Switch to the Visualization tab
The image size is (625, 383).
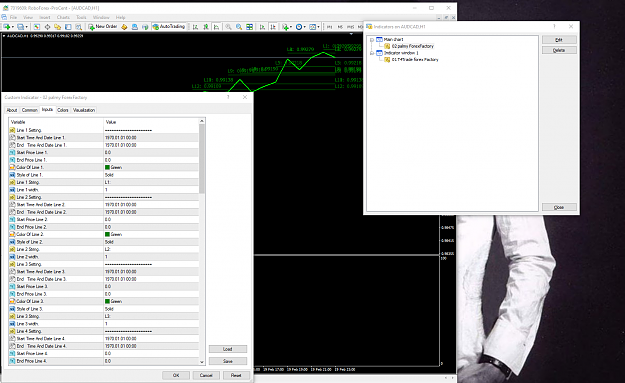pos(84,110)
